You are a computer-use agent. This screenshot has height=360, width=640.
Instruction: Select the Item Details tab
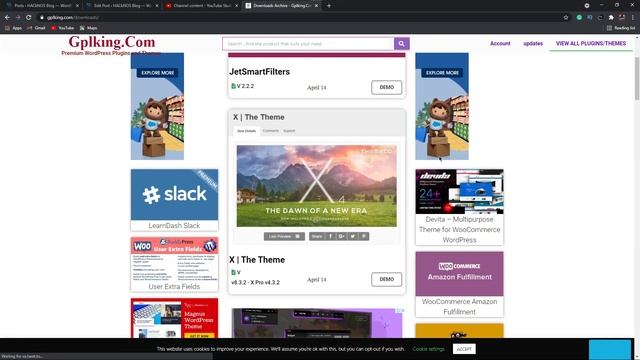tap(247, 131)
